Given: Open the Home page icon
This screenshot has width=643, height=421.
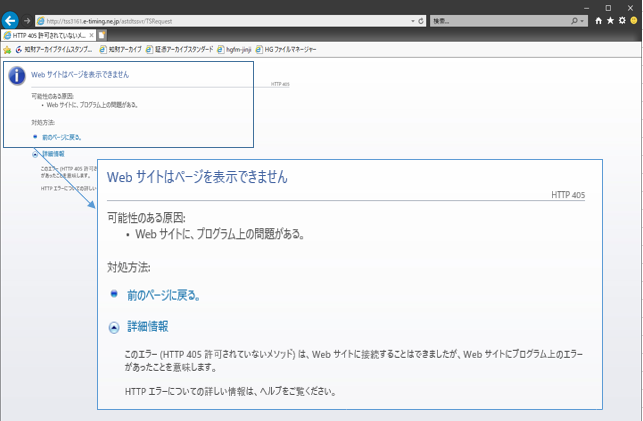Looking at the screenshot, I should [599, 20].
